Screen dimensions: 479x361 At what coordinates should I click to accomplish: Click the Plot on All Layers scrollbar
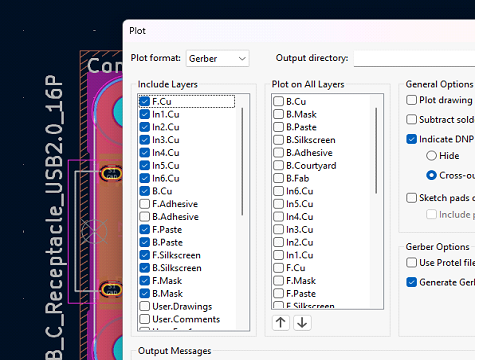376,150
